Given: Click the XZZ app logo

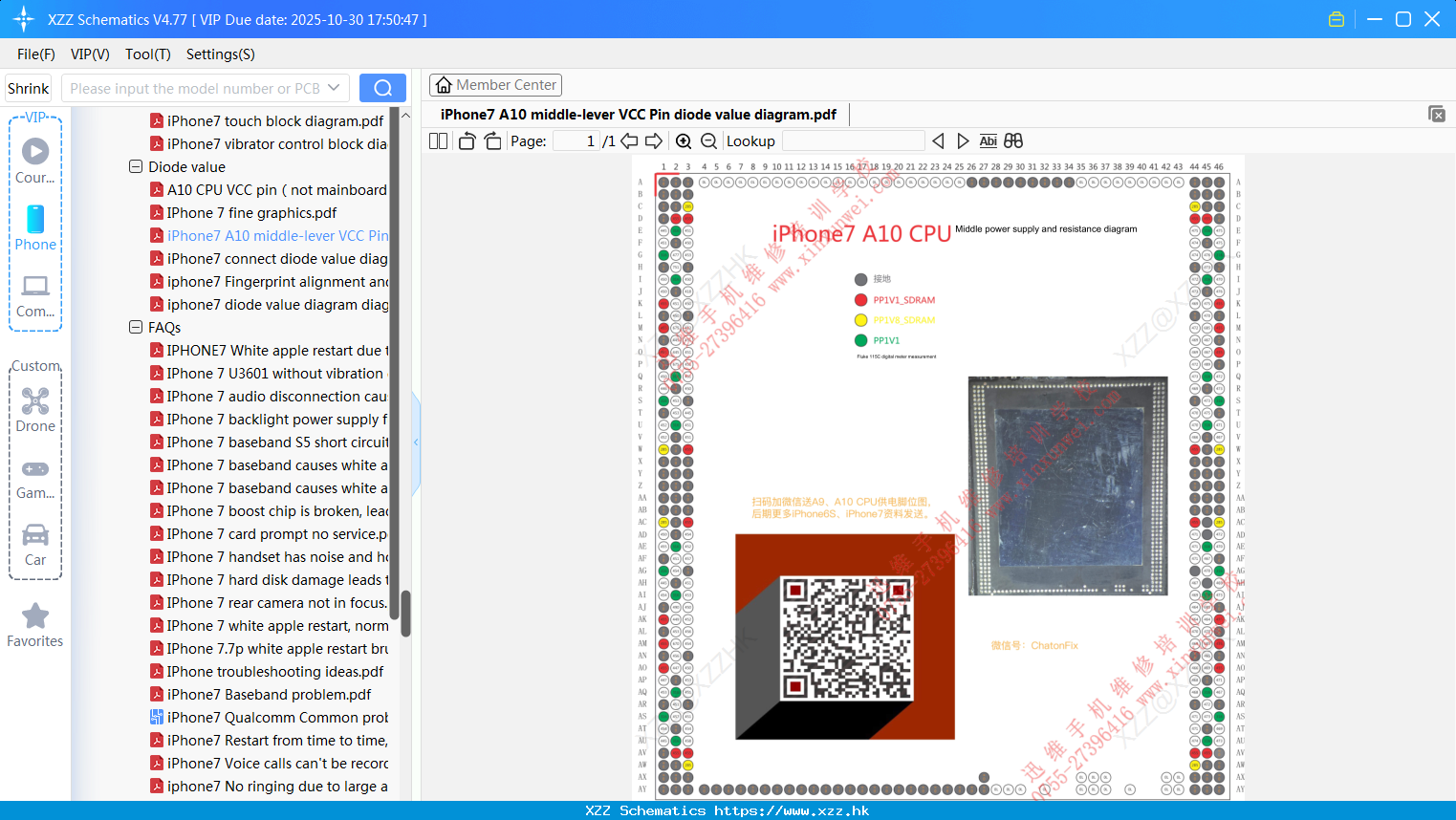Looking at the screenshot, I should point(23,19).
